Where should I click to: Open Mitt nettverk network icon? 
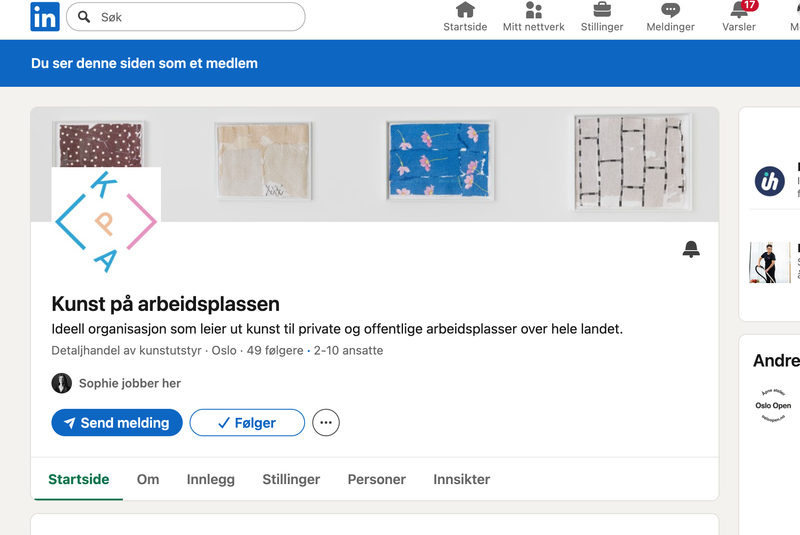533,11
